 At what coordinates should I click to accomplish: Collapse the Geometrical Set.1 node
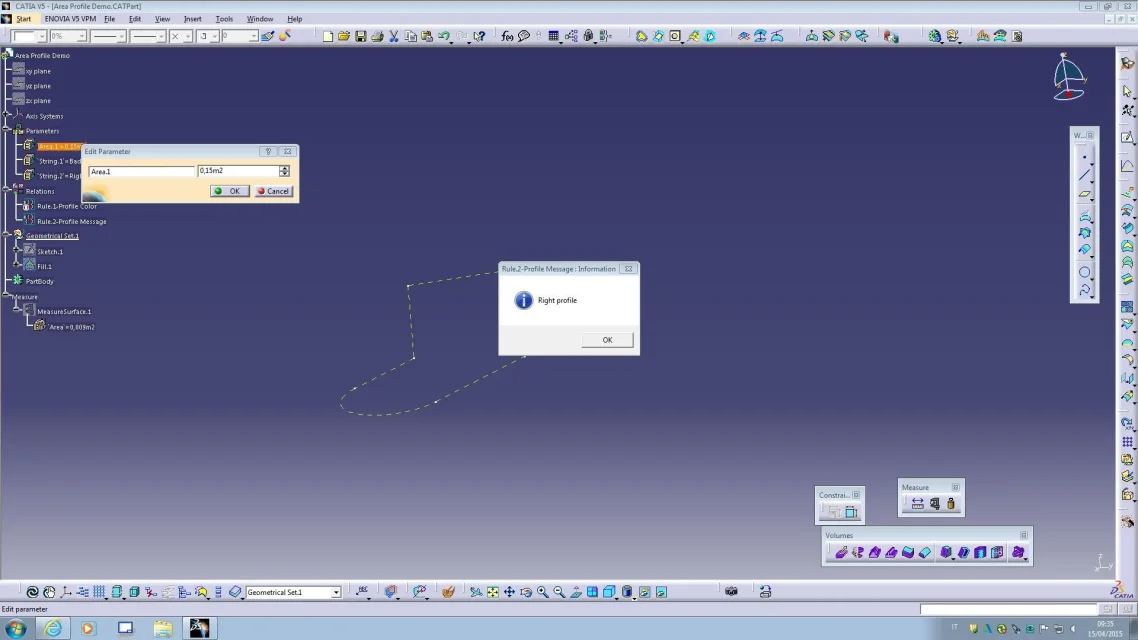click(x=7, y=236)
